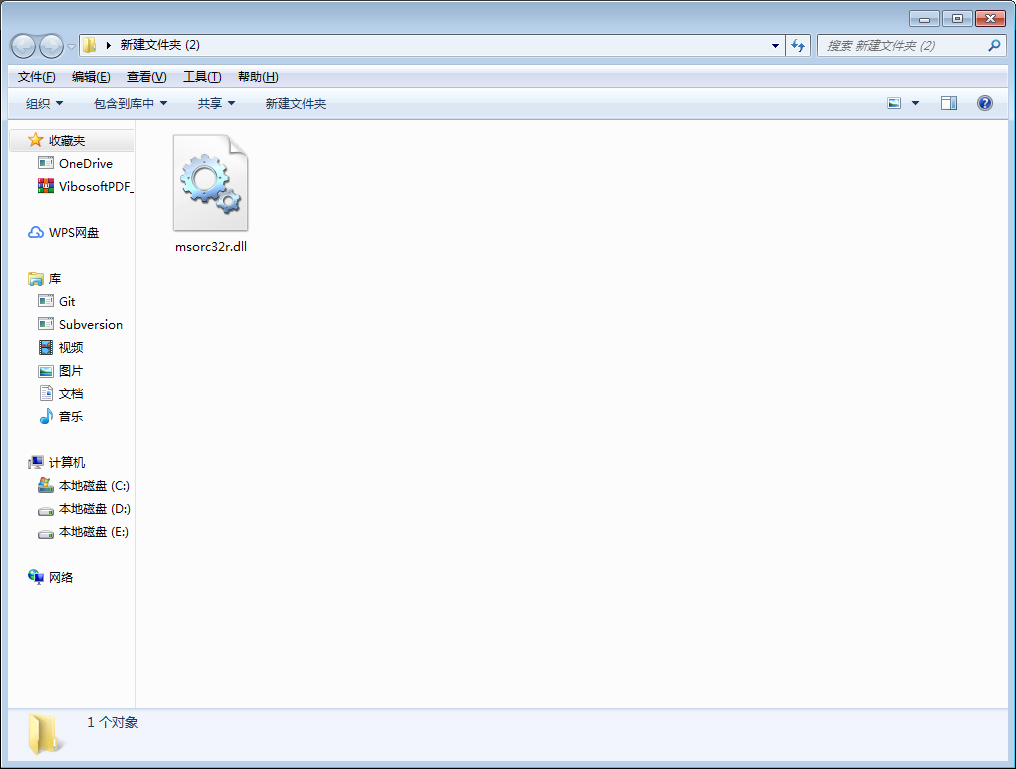Click the change view icon
1016x769 pixels.
pyautogui.click(x=894, y=103)
